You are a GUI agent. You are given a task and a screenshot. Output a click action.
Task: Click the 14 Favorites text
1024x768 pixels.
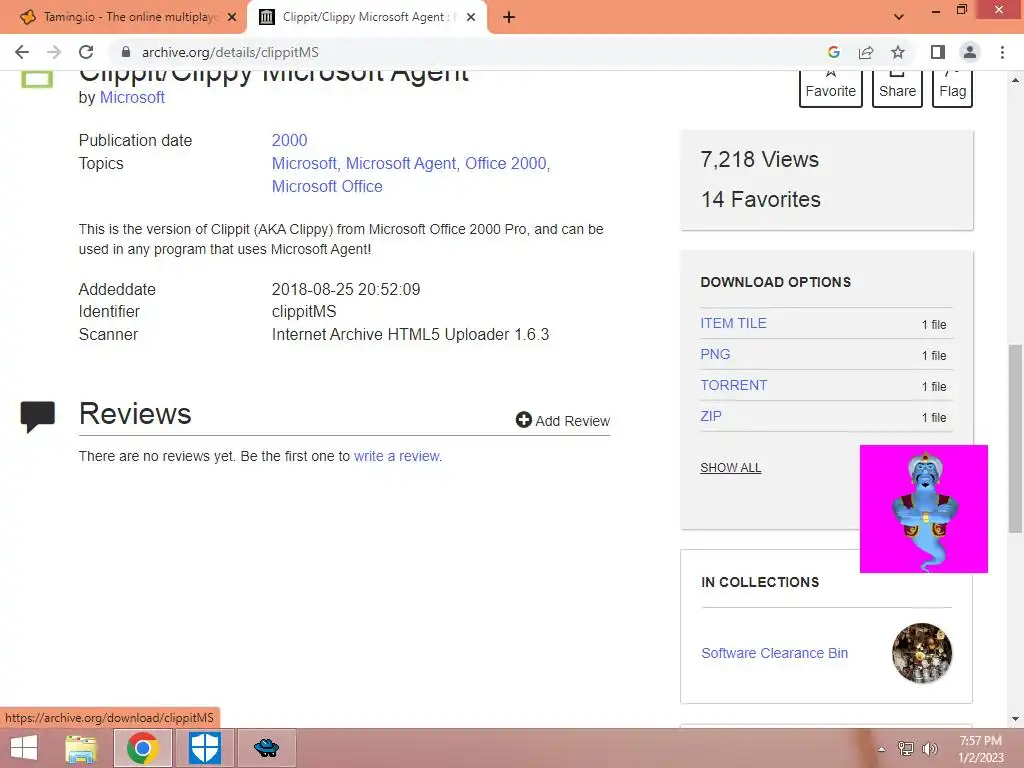point(761,199)
